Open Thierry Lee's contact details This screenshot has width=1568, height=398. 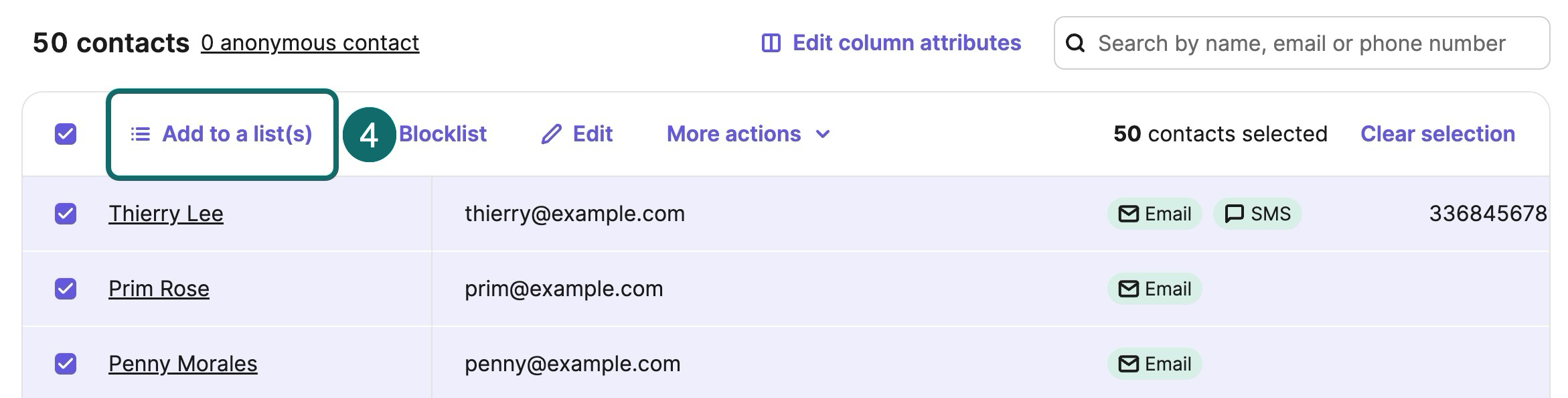point(166,214)
